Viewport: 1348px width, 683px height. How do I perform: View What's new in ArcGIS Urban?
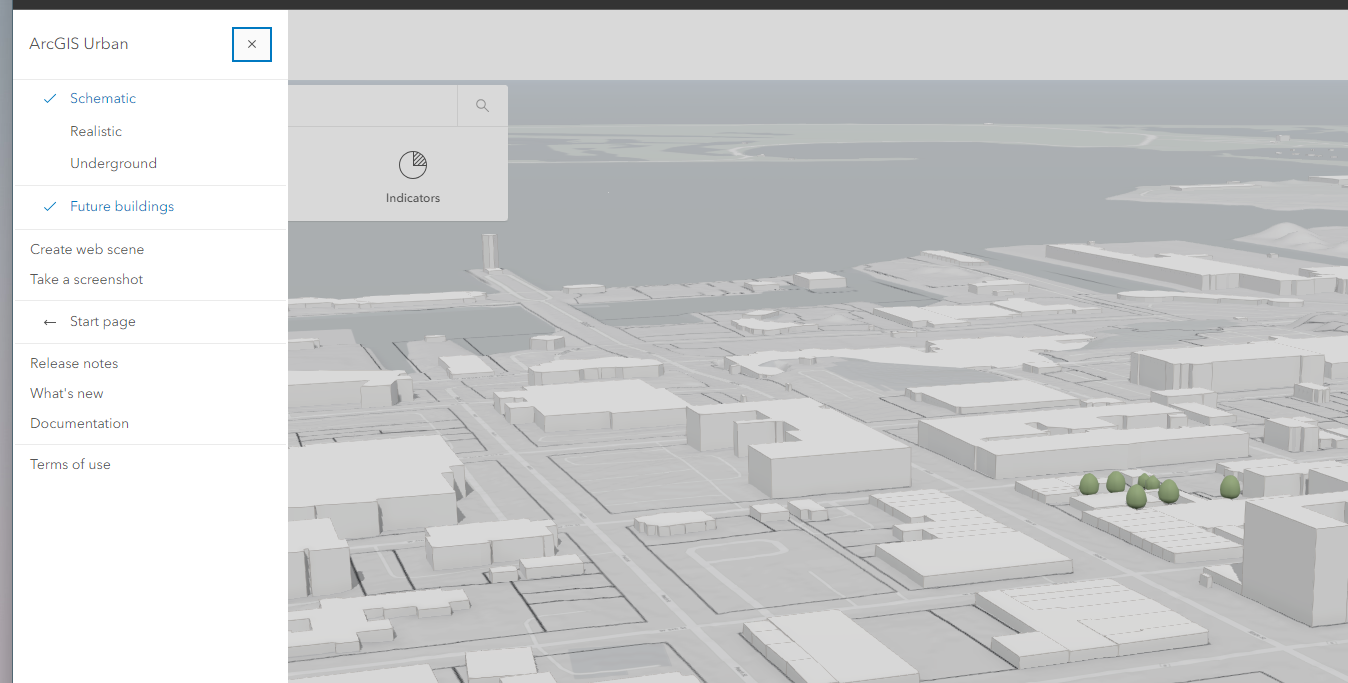tap(66, 393)
